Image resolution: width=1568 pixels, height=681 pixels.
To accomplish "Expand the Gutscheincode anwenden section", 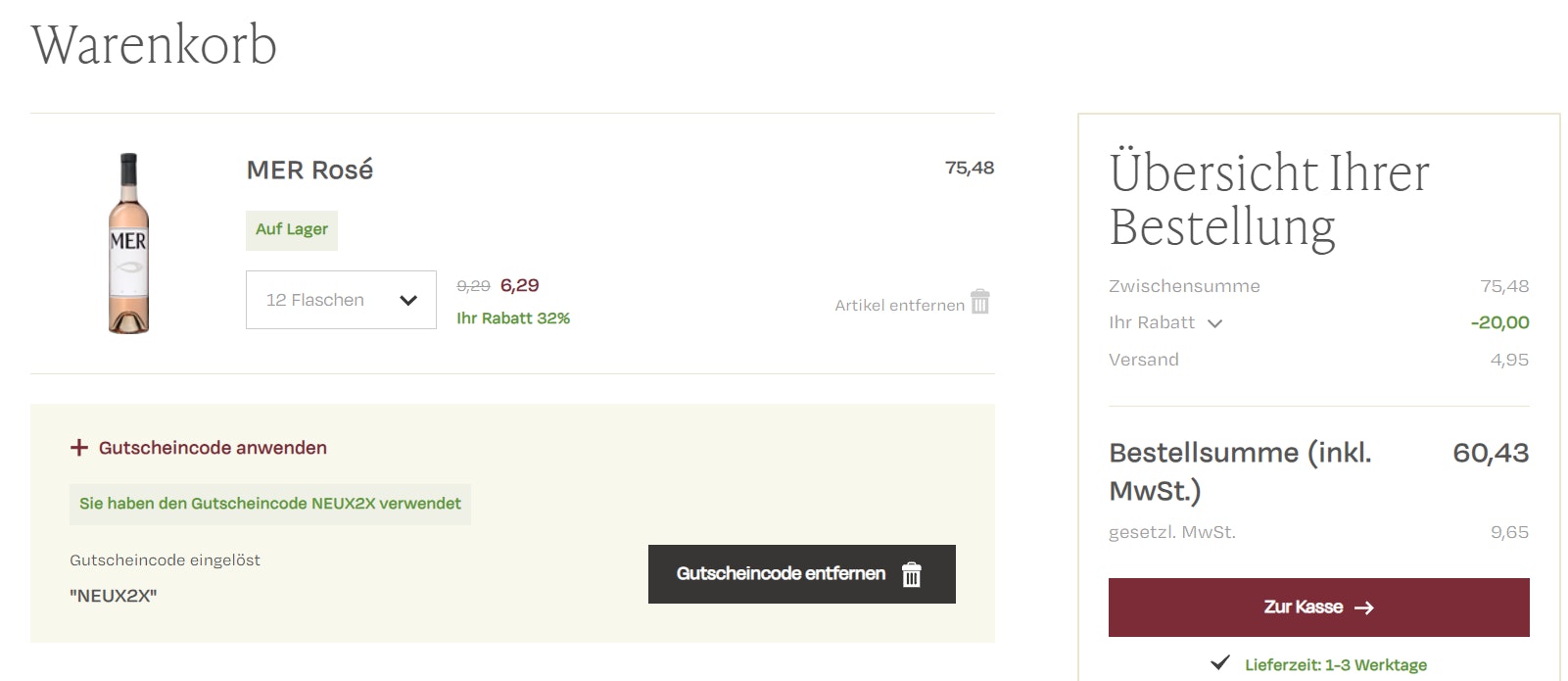I will point(213,448).
